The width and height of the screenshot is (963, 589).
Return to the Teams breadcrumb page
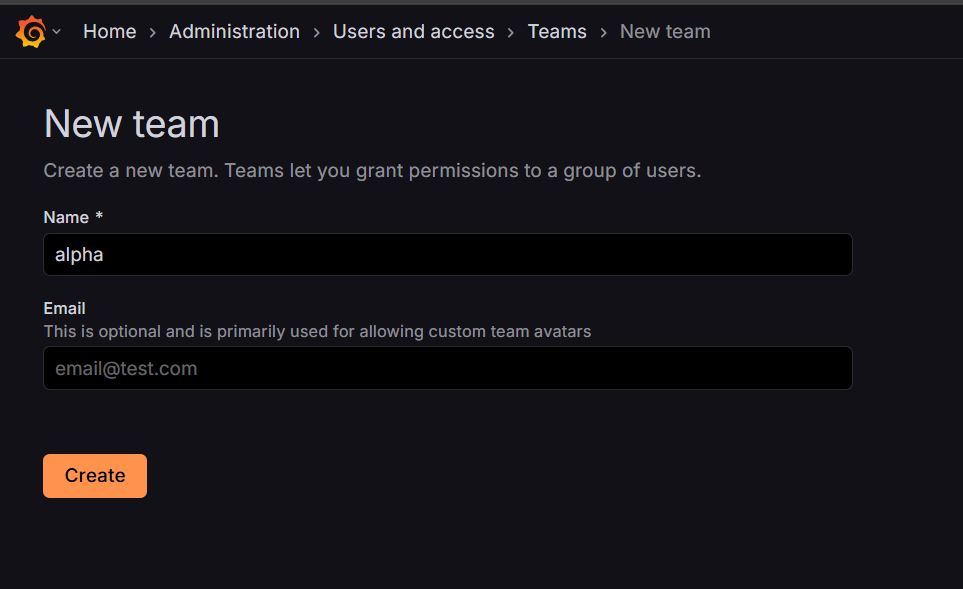(x=557, y=31)
